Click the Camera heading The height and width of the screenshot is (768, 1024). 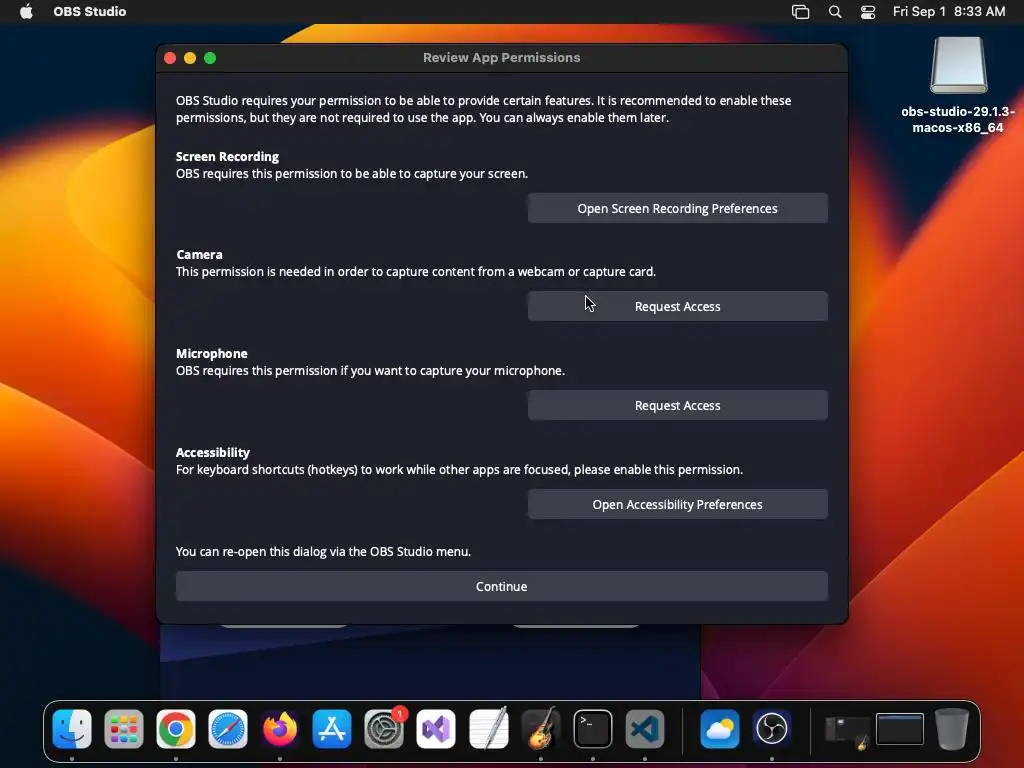[199, 255]
